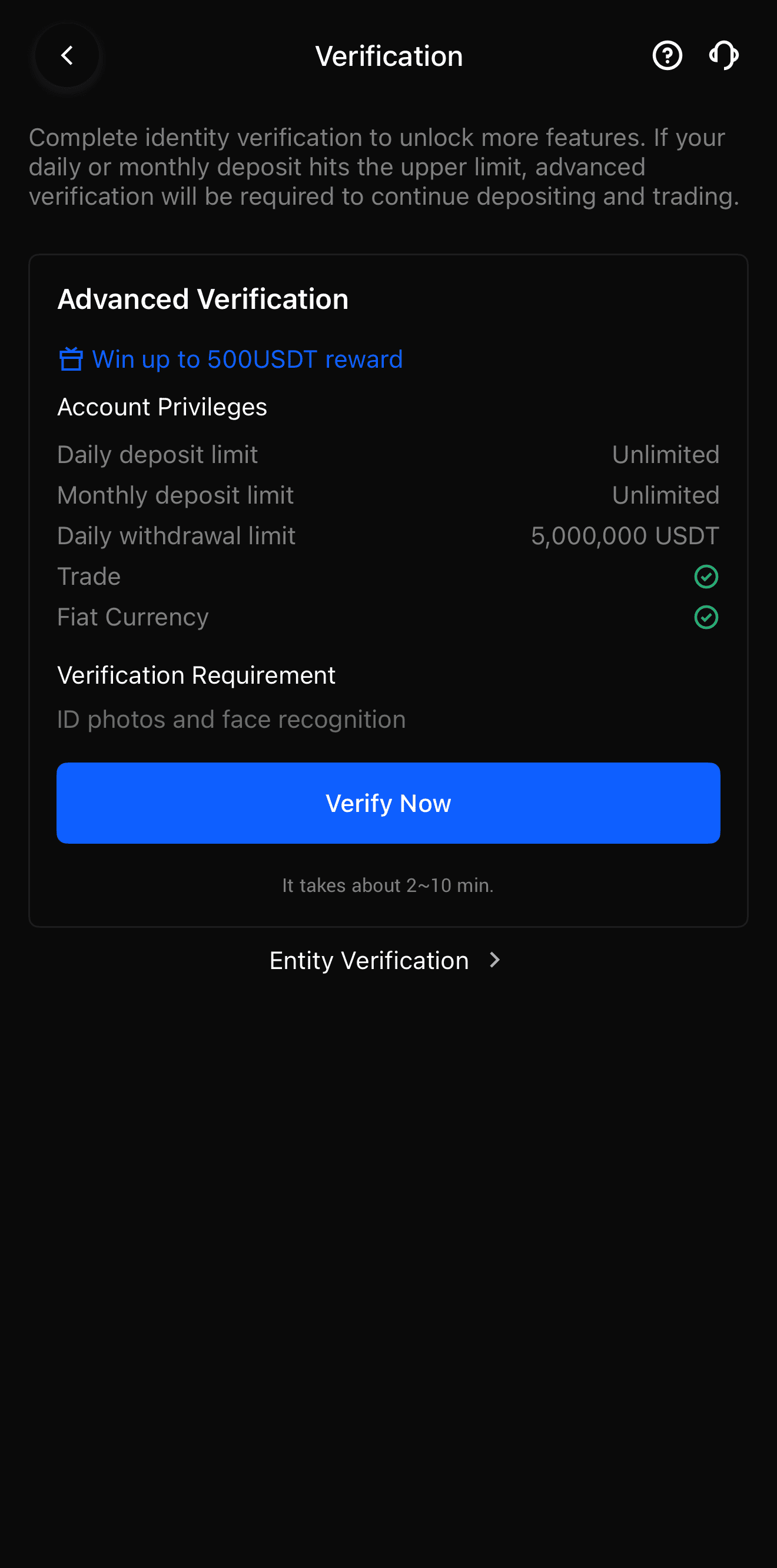Click the identity verification intro paragraph
This screenshot has width=777, height=1568.
point(384,167)
